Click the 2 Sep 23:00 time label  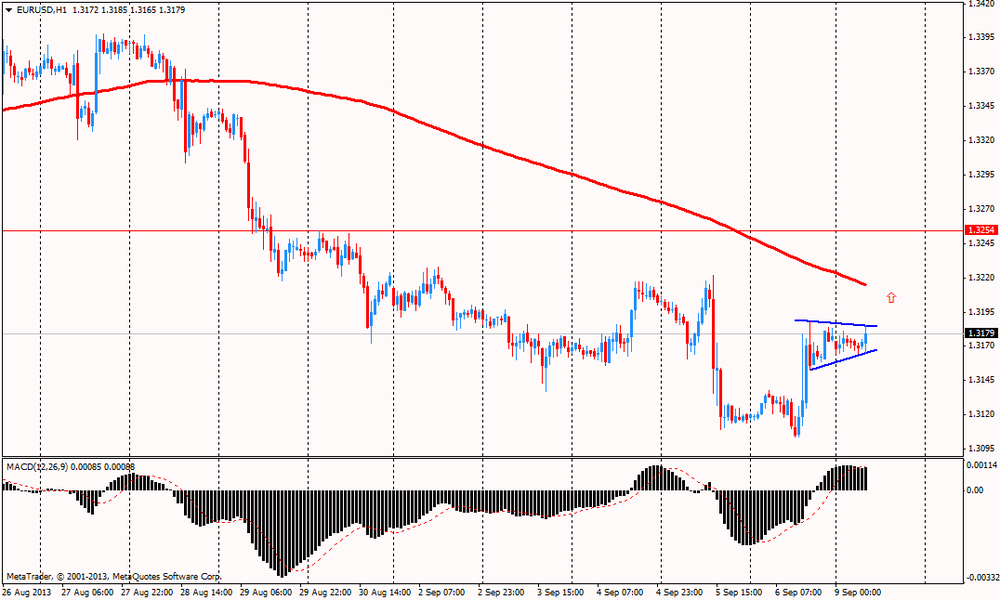coord(501,592)
